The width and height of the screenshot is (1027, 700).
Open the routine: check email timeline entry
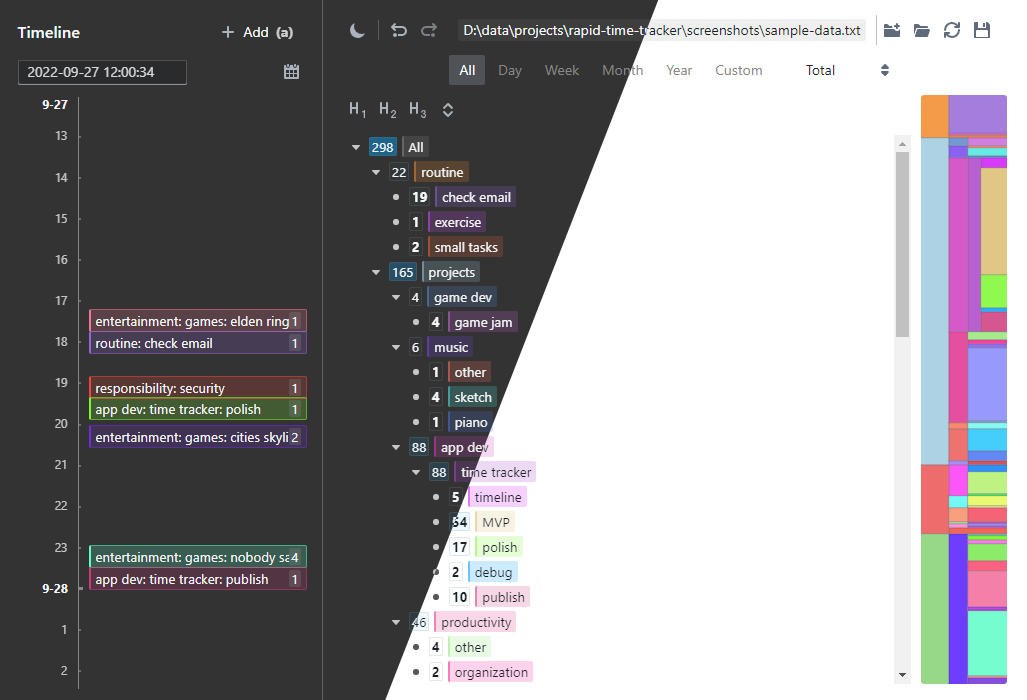[198, 343]
